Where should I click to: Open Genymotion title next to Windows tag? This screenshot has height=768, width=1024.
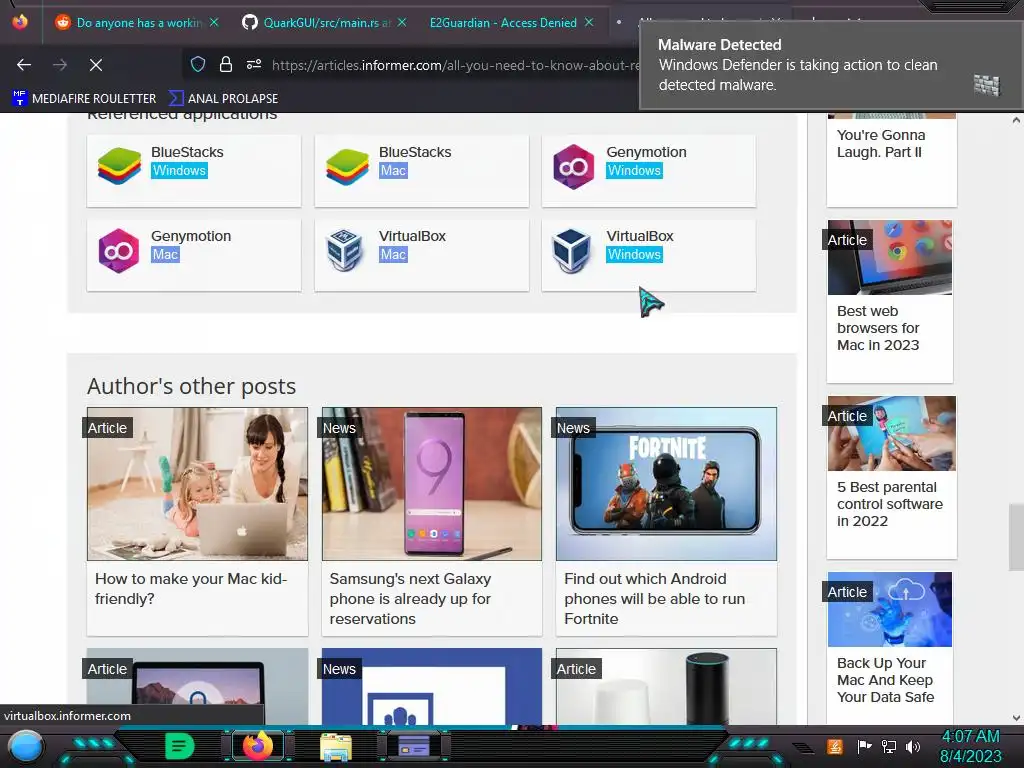coord(647,152)
